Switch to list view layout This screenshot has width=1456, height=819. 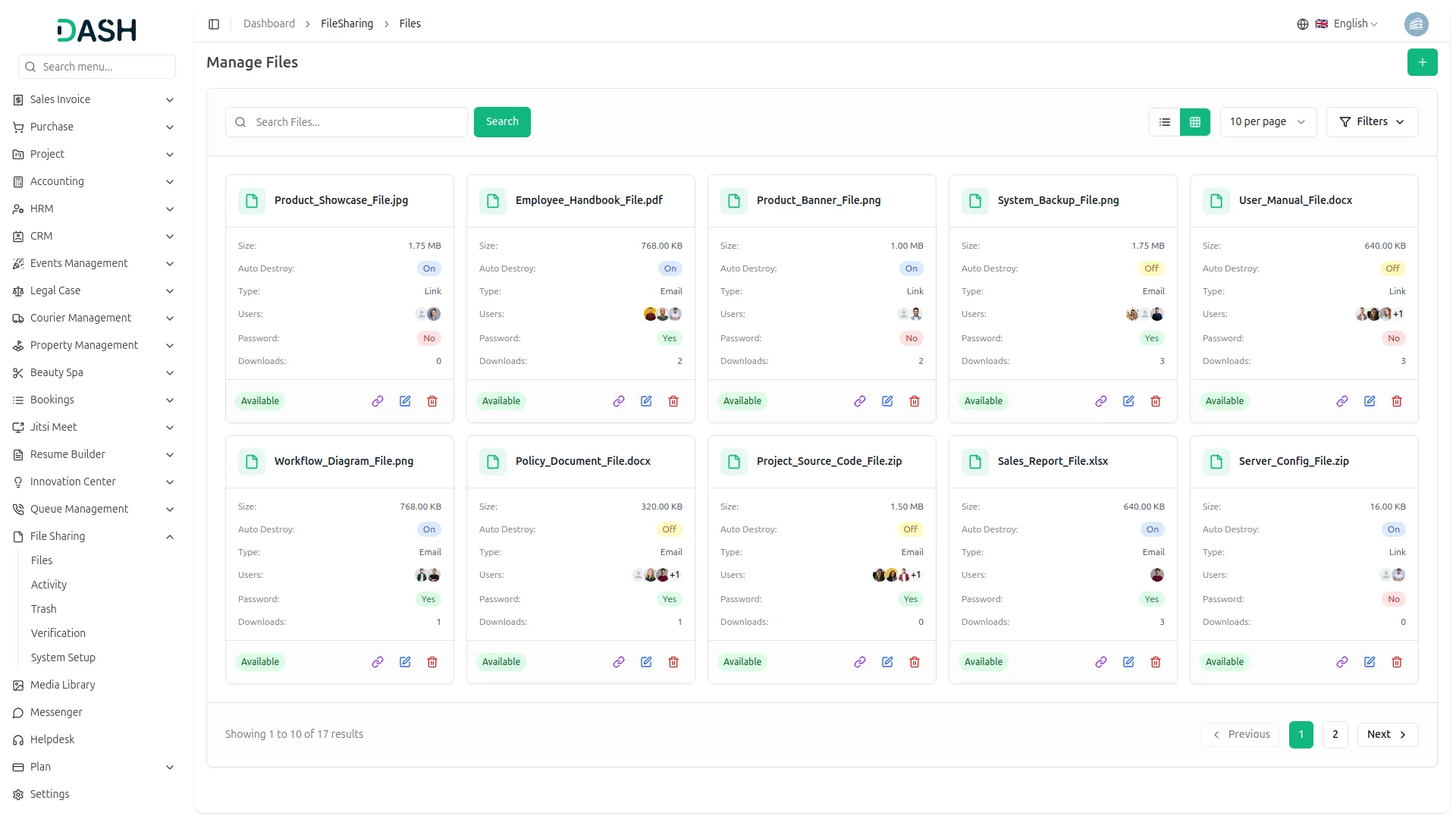pos(1165,121)
